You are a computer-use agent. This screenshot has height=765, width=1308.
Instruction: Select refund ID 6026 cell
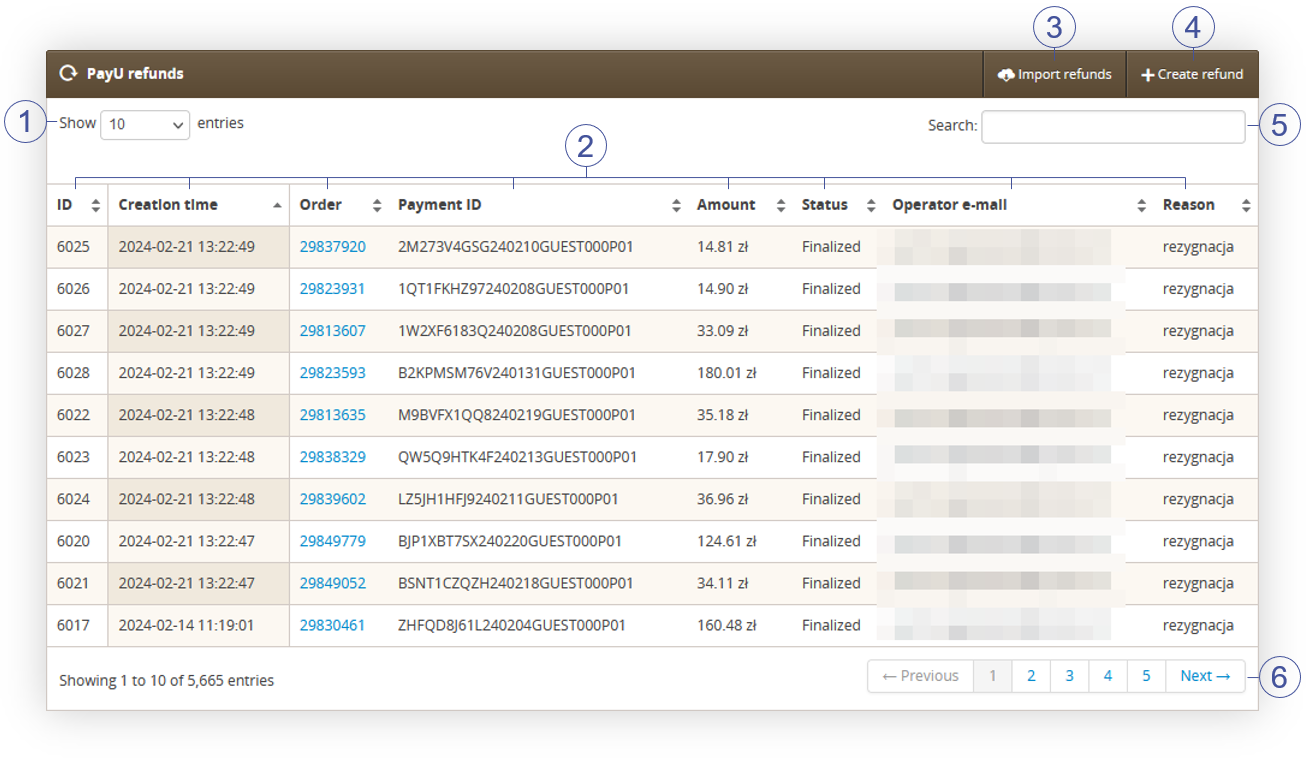pos(77,289)
